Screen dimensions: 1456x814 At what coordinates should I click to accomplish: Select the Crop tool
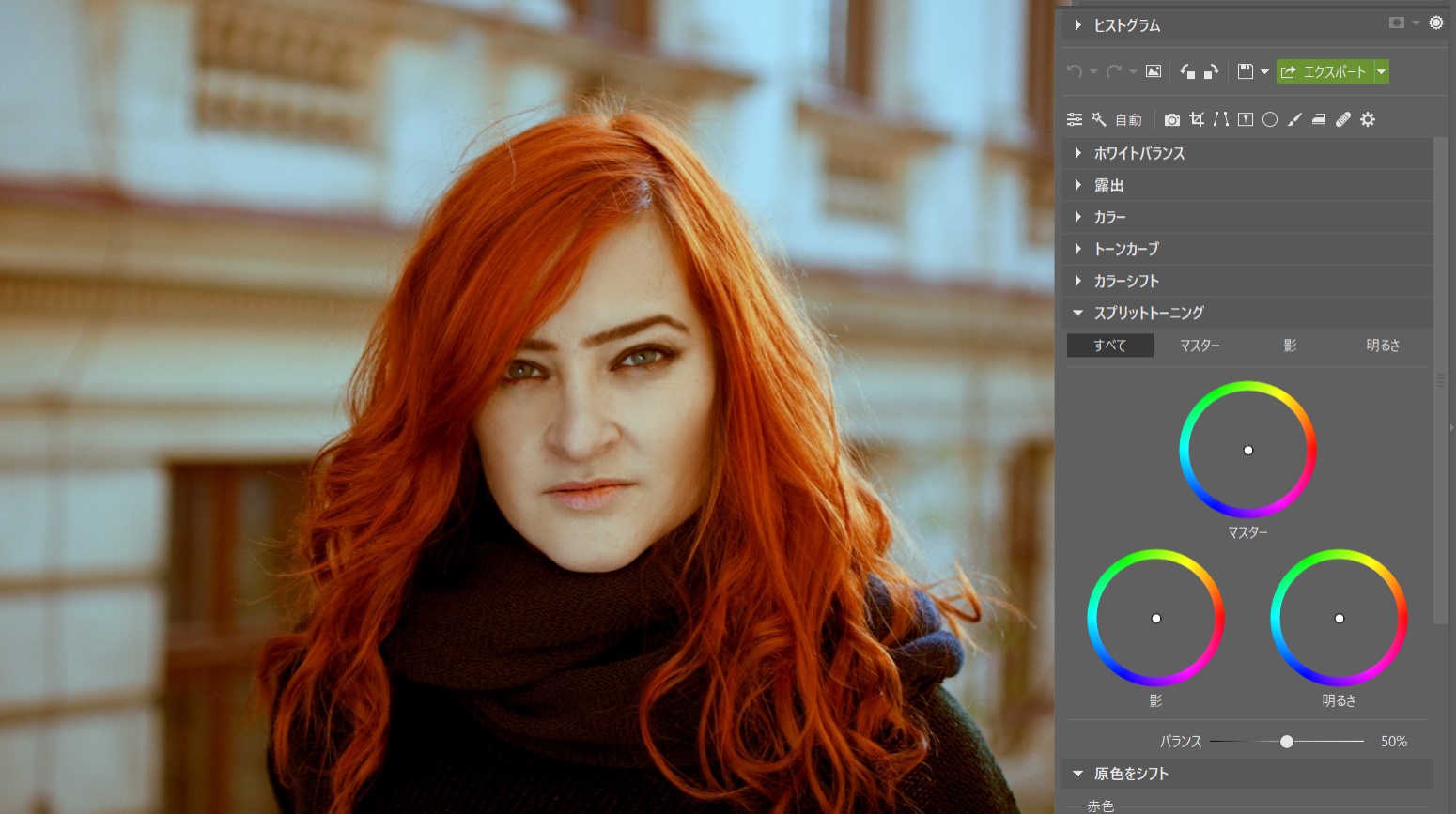coord(1197,119)
